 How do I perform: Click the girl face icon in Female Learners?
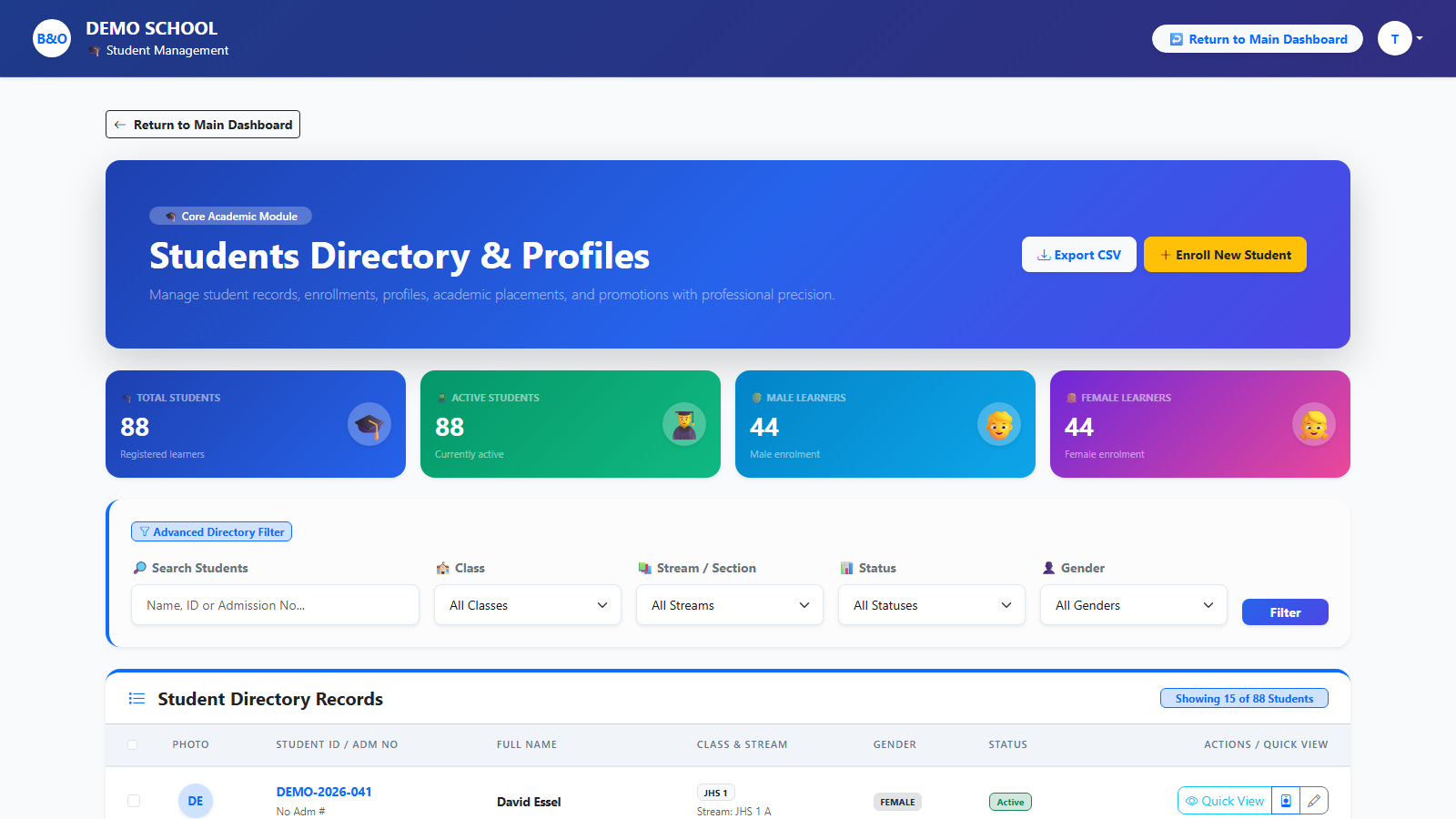click(x=1314, y=424)
